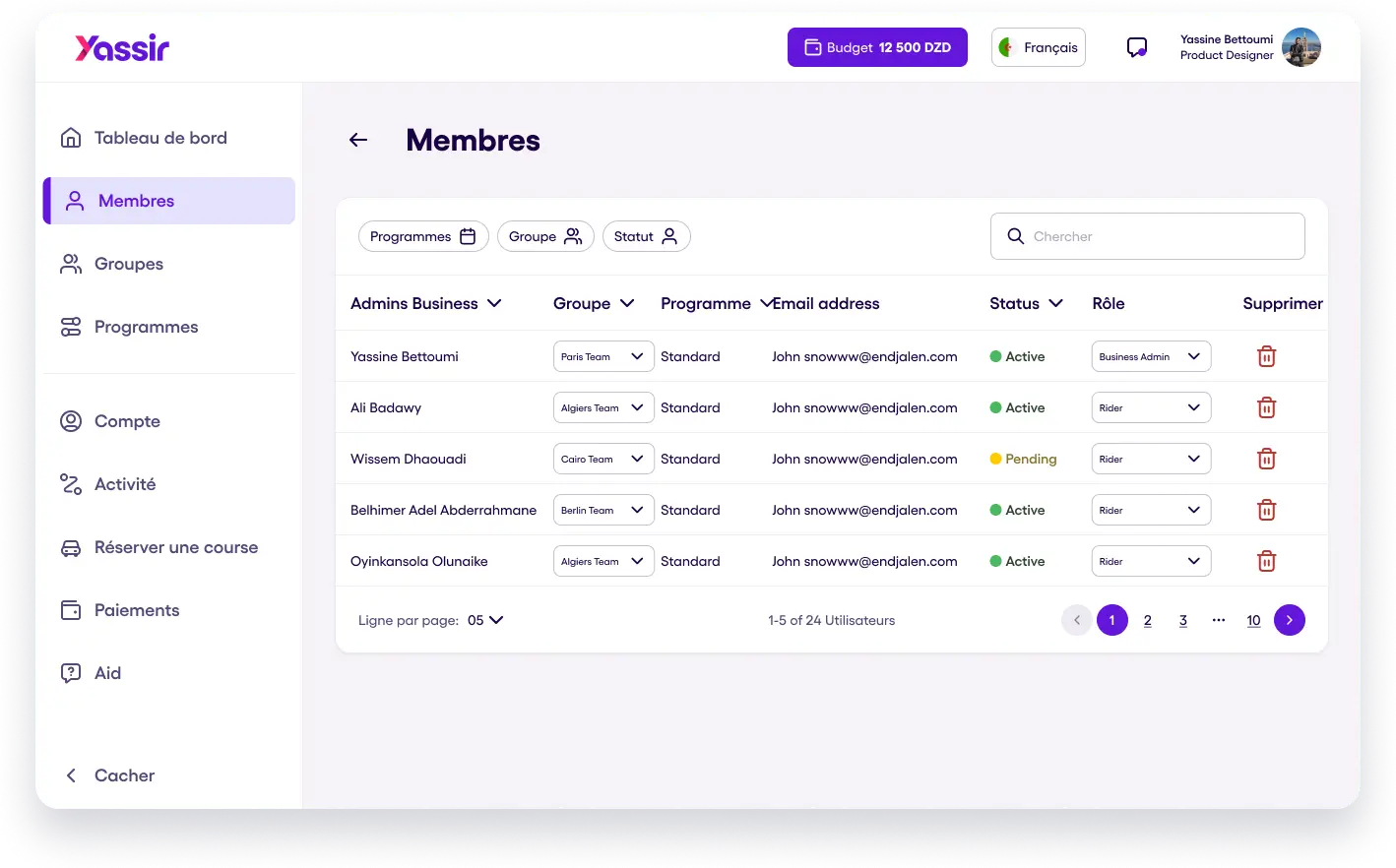Click the Algerian flag icon
Screen dimensions: 1396x868
point(1006,47)
